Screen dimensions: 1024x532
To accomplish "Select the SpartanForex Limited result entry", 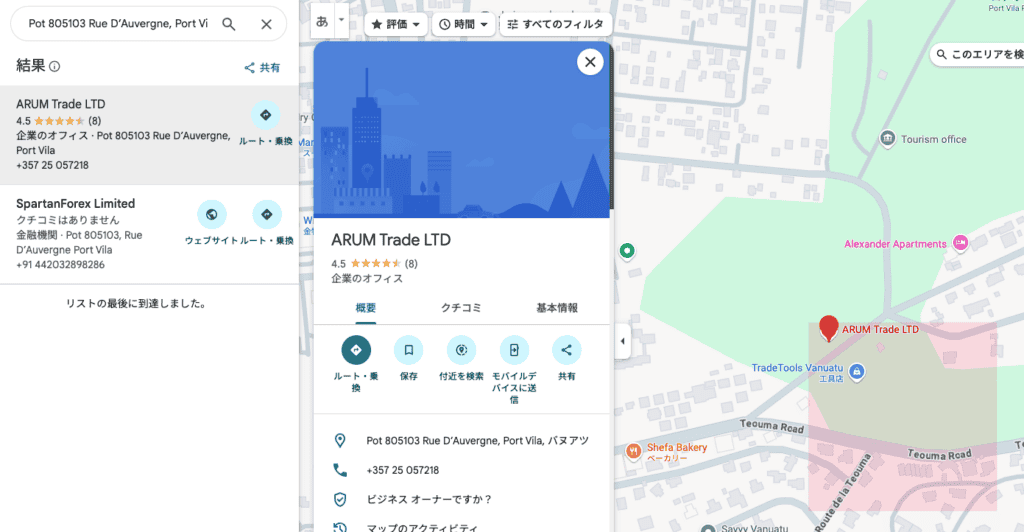I will pos(150,234).
